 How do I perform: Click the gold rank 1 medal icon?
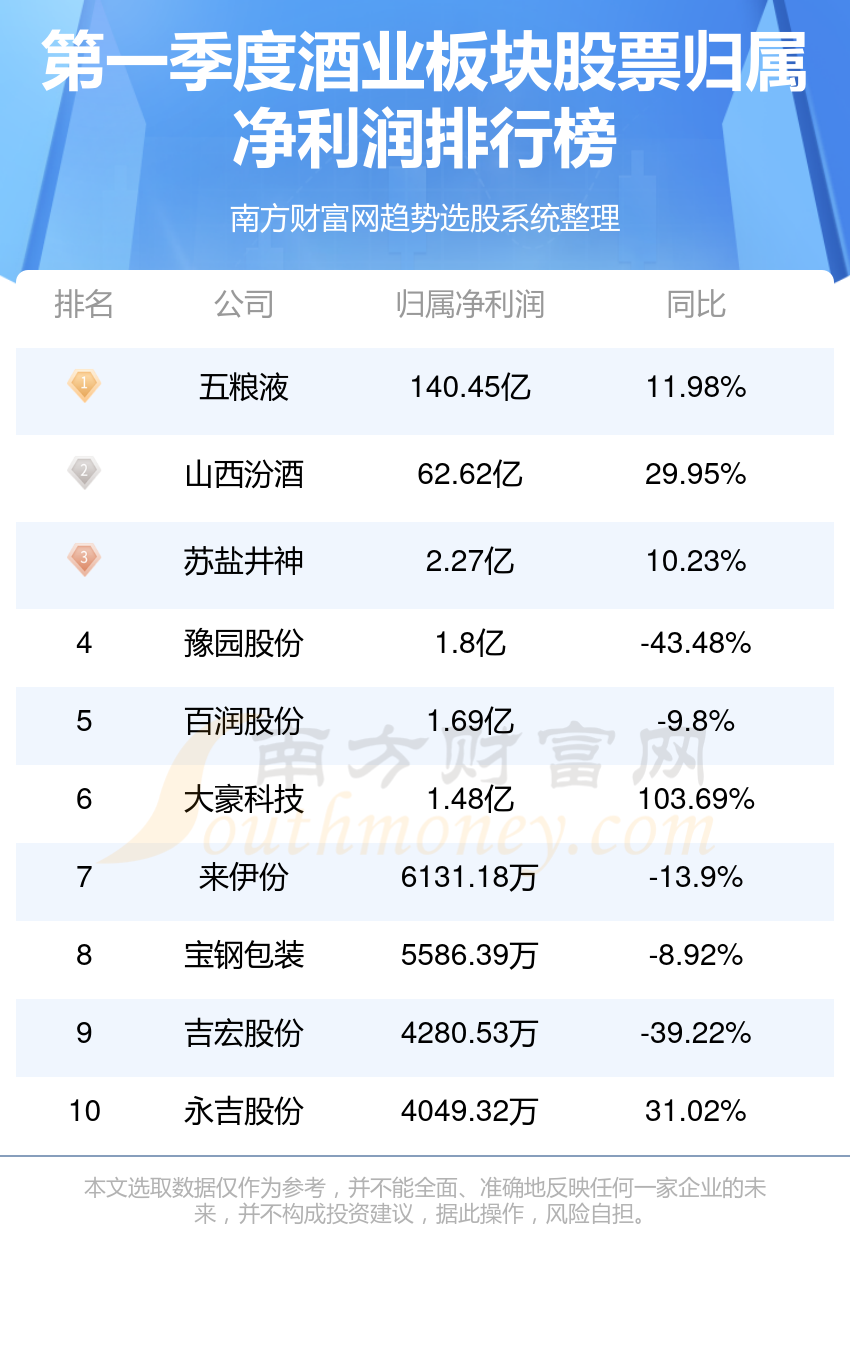click(x=84, y=385)
